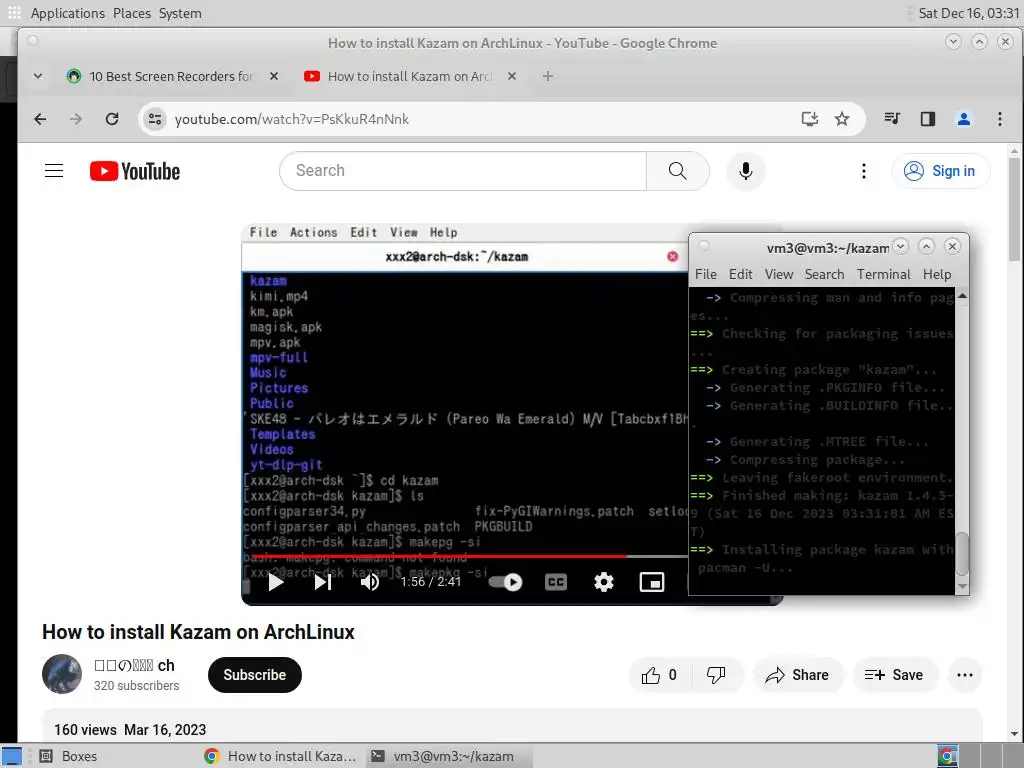This screenshot has height=768, width=1024.
Task: Click the clock showing Sat Dec 16
Action: tap(969, 13)
